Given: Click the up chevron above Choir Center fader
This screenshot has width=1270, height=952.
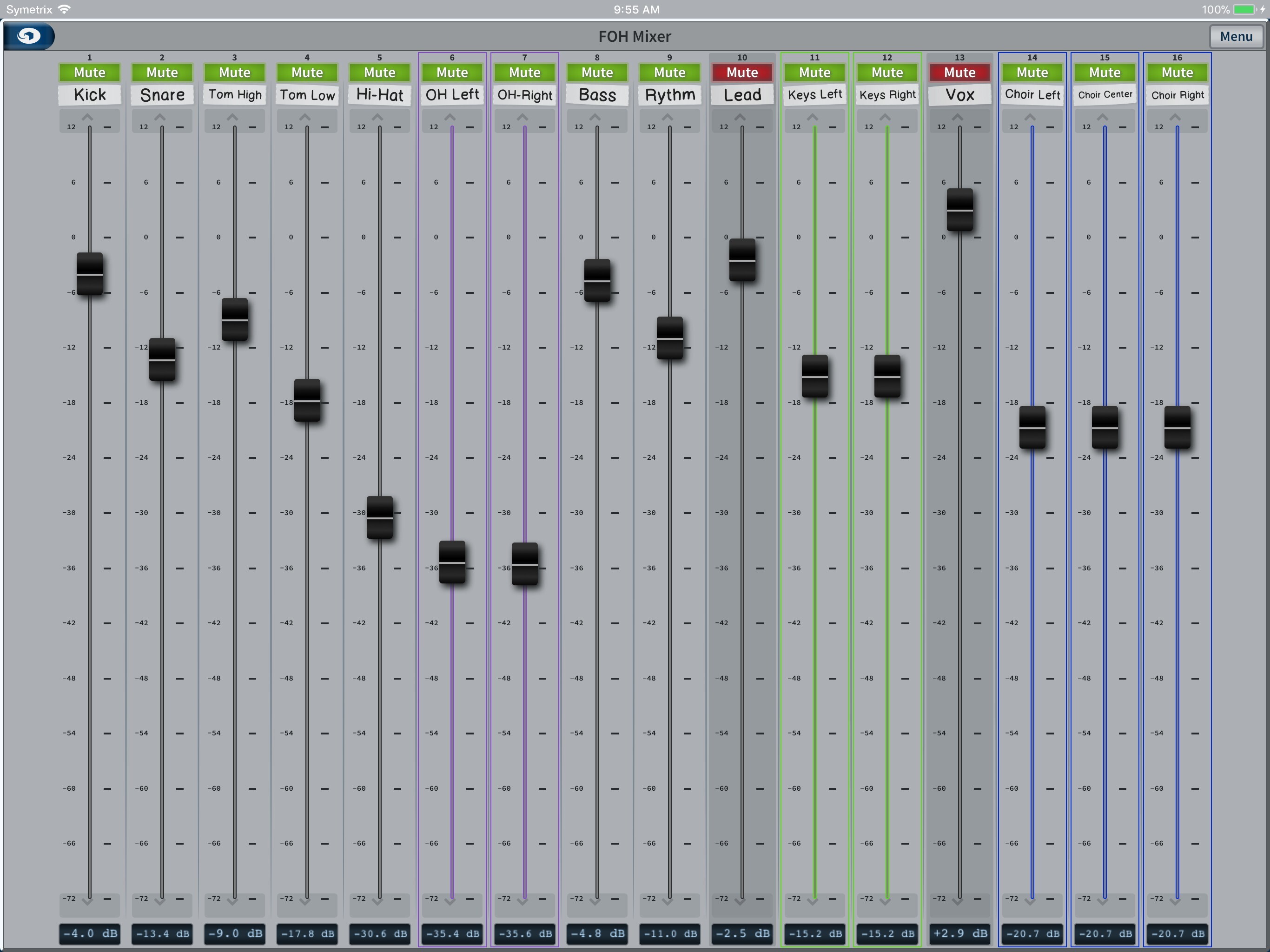Looking at the screenshot, I should (x=1102, y=118).
